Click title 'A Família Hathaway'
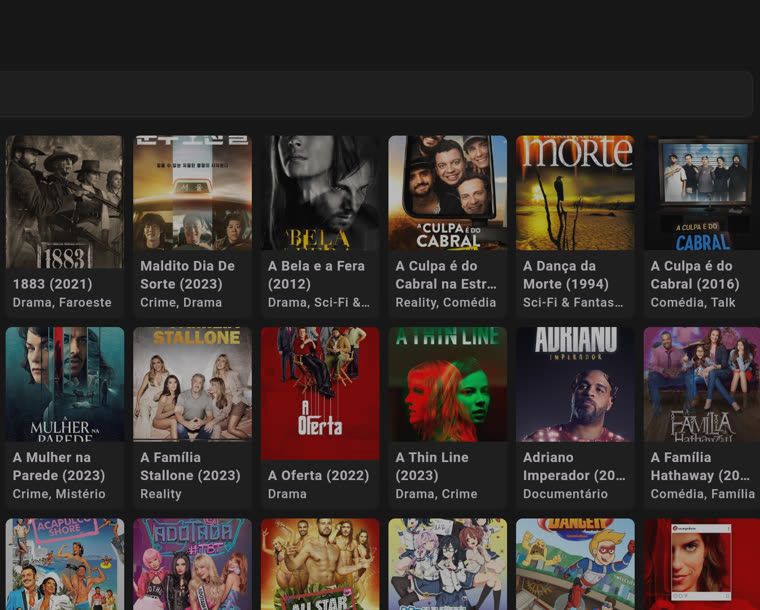The width and height of the screenshot is (760, 610). coord(700,466)
